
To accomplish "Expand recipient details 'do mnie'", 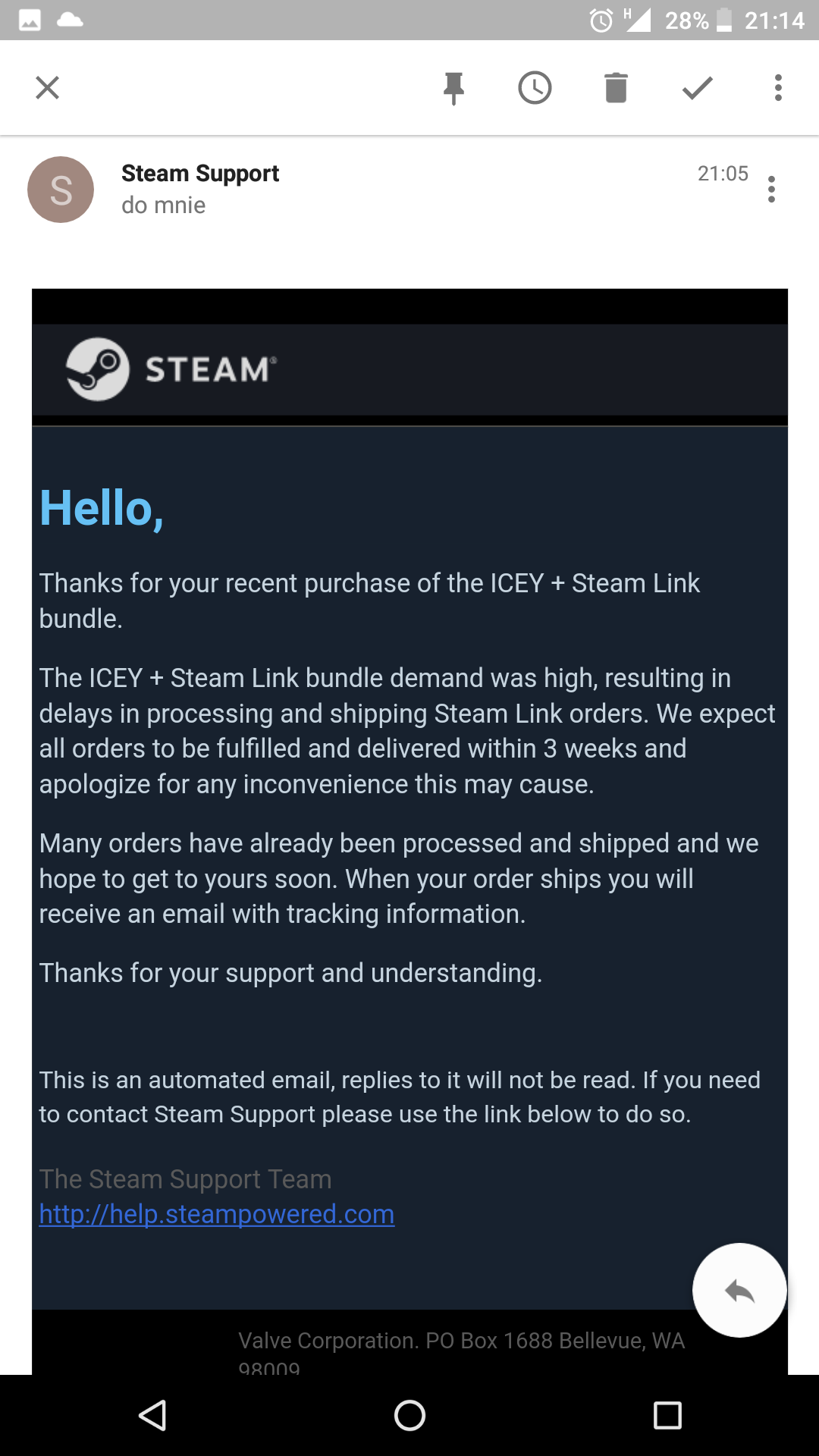I will pos(164,206).
